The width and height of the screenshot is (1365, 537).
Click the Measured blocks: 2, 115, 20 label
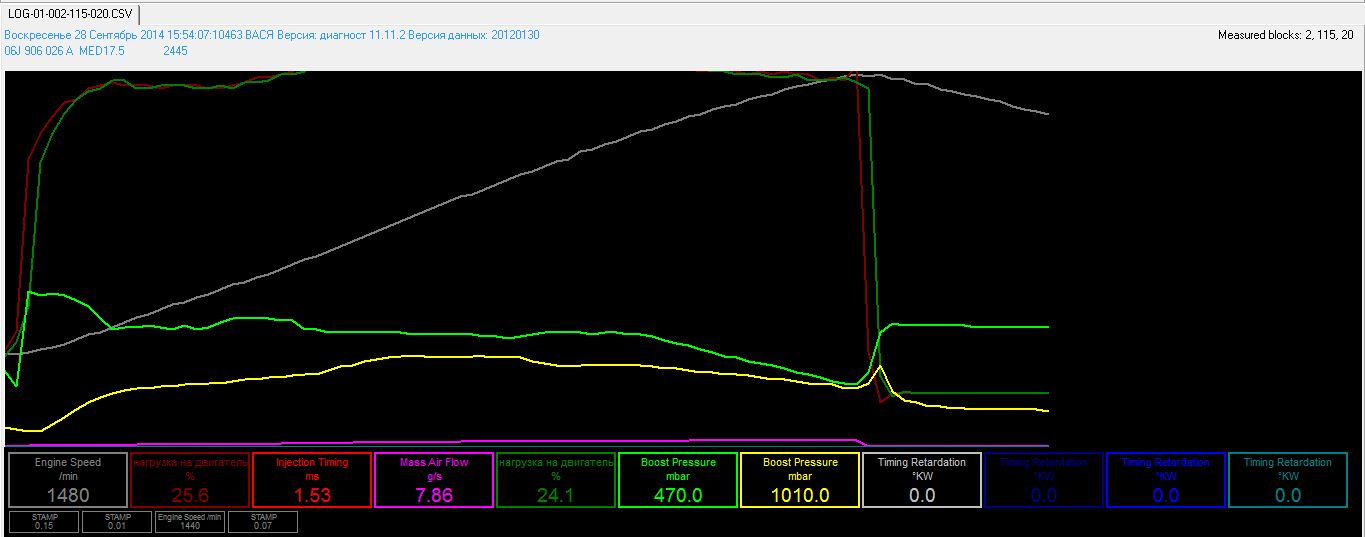[x=1285, y=35]
